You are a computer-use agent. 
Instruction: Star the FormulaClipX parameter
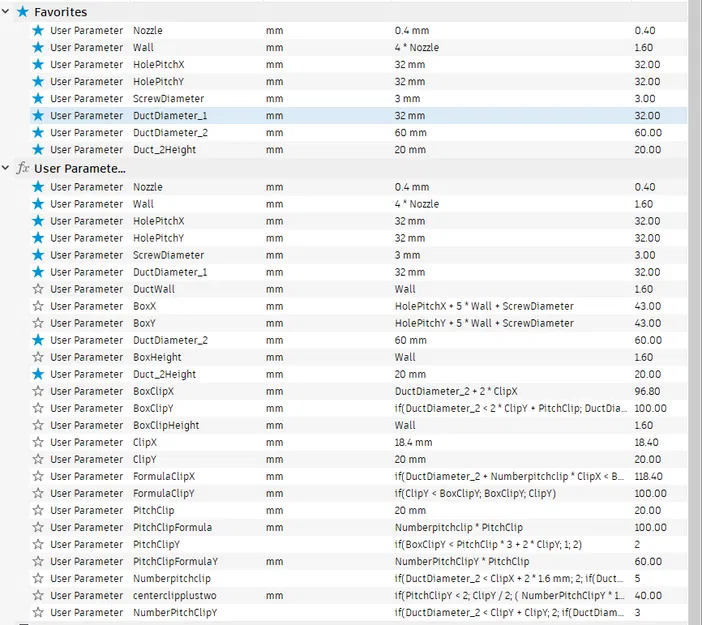coord(38,476)
